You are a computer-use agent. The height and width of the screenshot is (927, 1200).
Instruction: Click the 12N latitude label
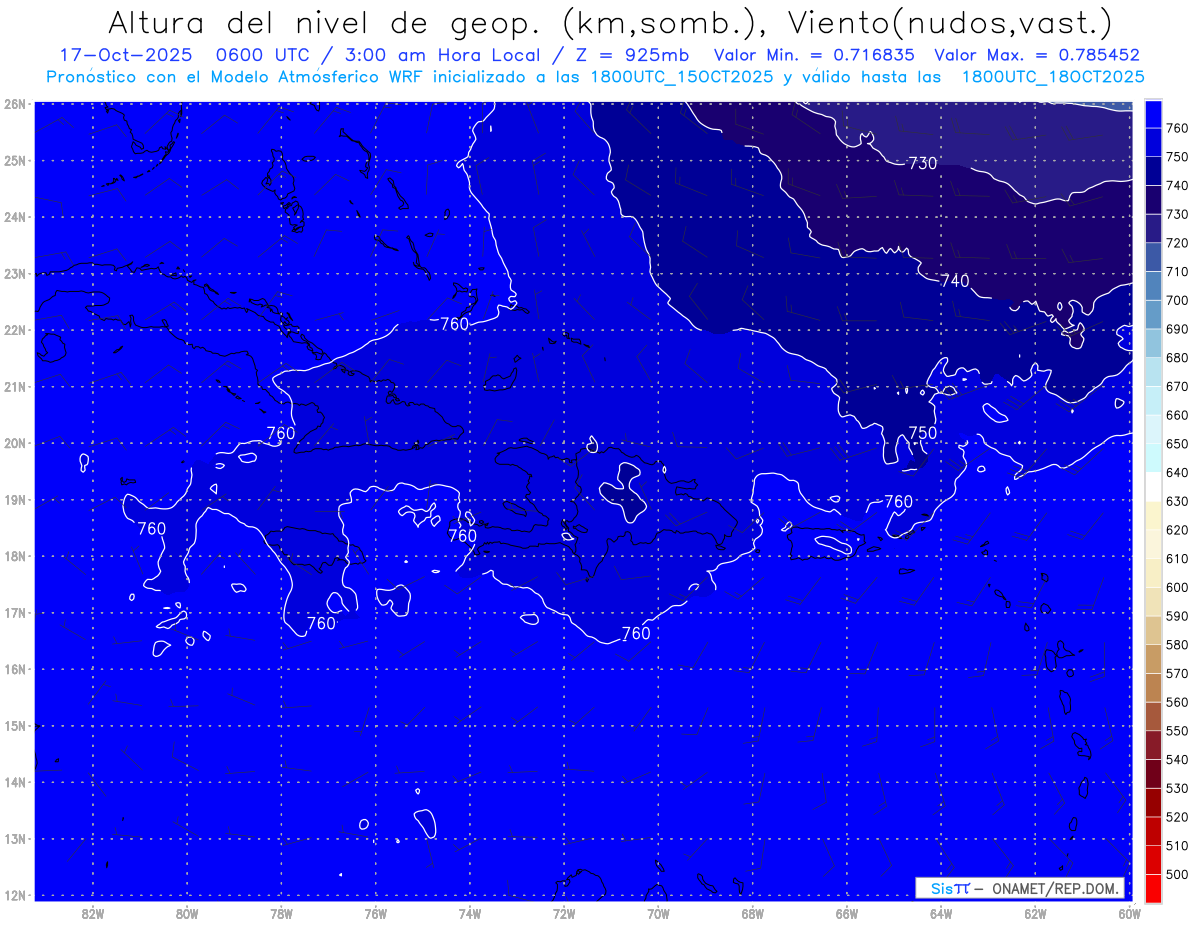(15, 895)
